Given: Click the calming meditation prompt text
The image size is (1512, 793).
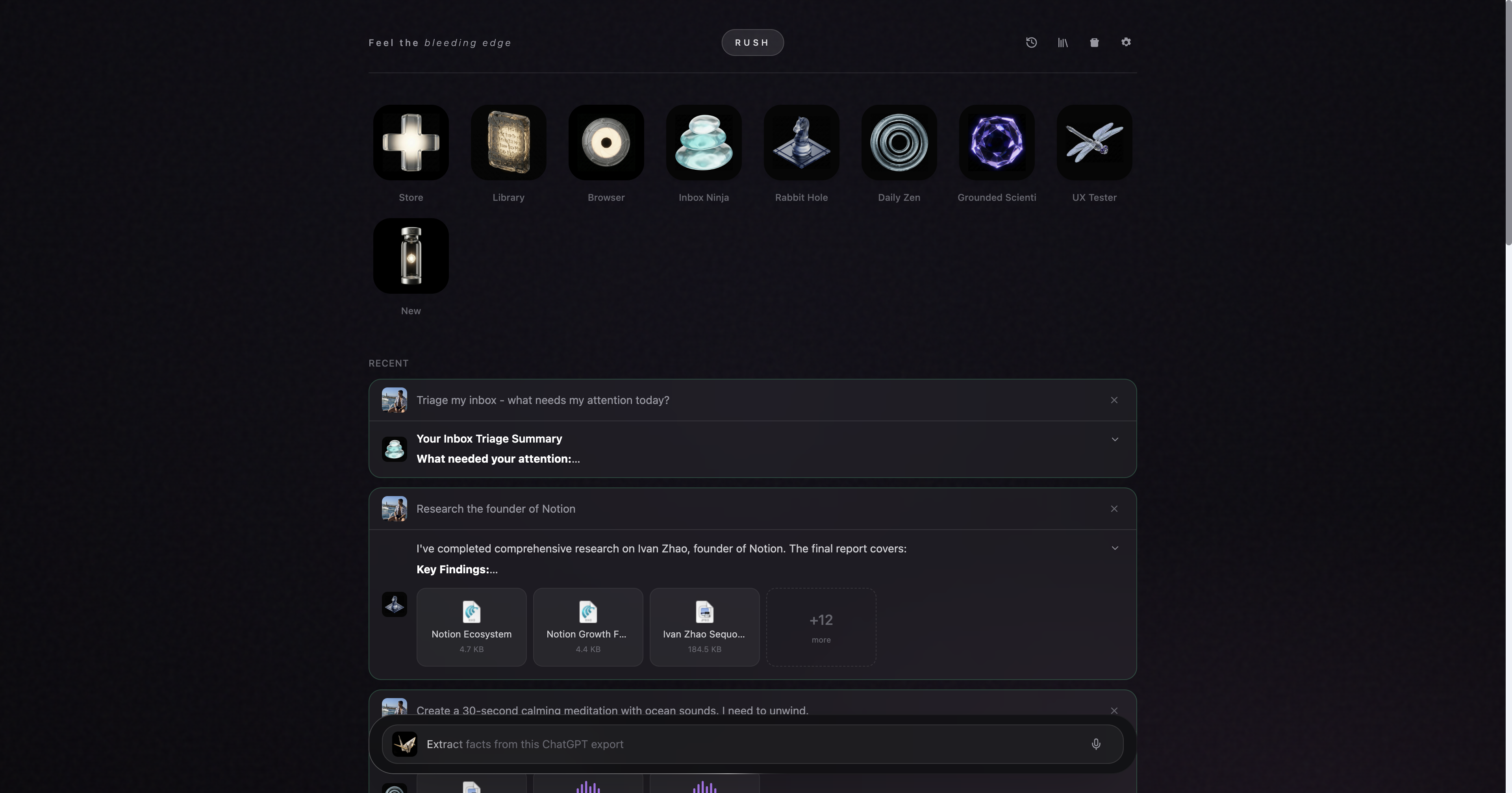Looking at the screenshot, I should (x=612, y=710).
